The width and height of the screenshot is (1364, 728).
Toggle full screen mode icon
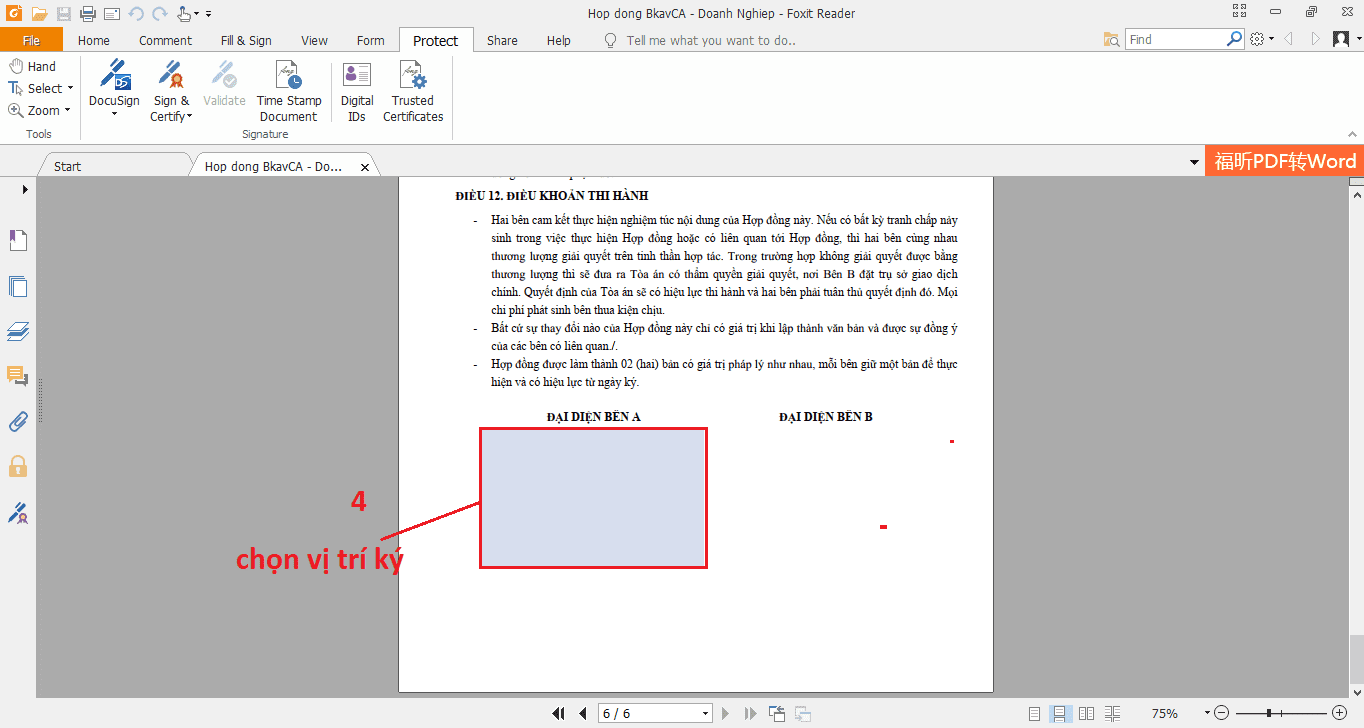click(1240, 13)
